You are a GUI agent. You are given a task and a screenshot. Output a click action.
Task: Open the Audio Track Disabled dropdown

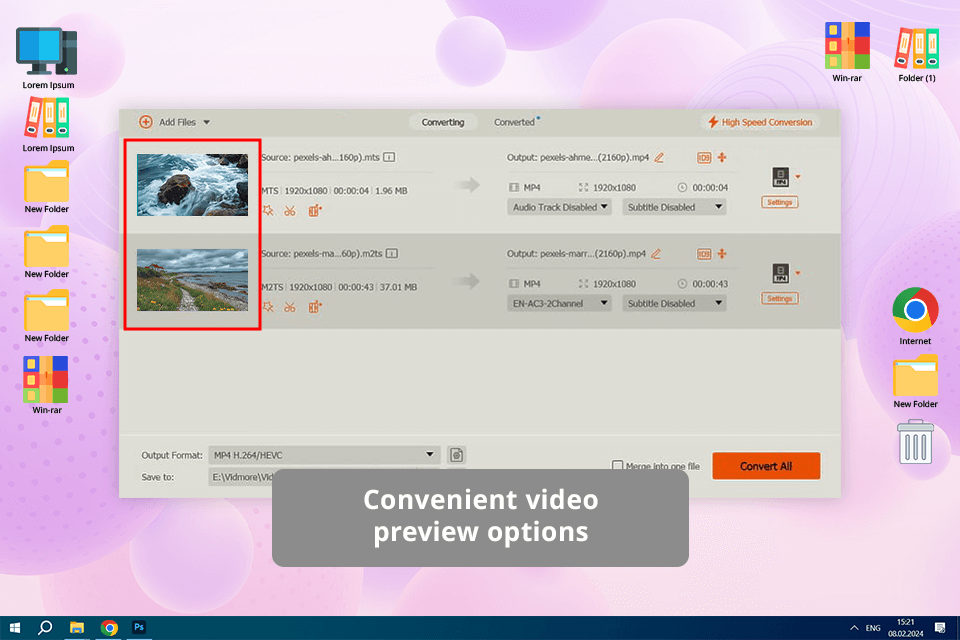[559, 207]
